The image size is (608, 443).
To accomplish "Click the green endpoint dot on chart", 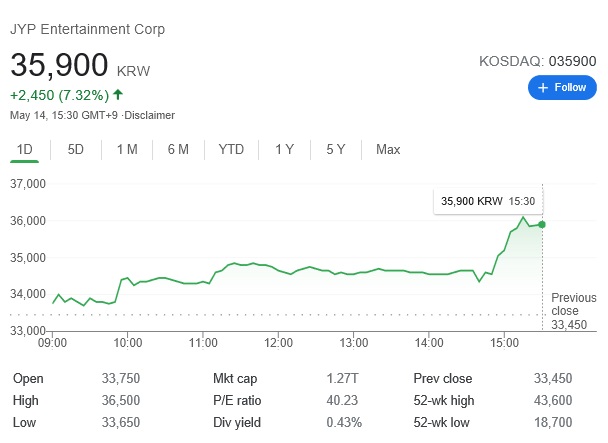I will click(x=542, y=224).
